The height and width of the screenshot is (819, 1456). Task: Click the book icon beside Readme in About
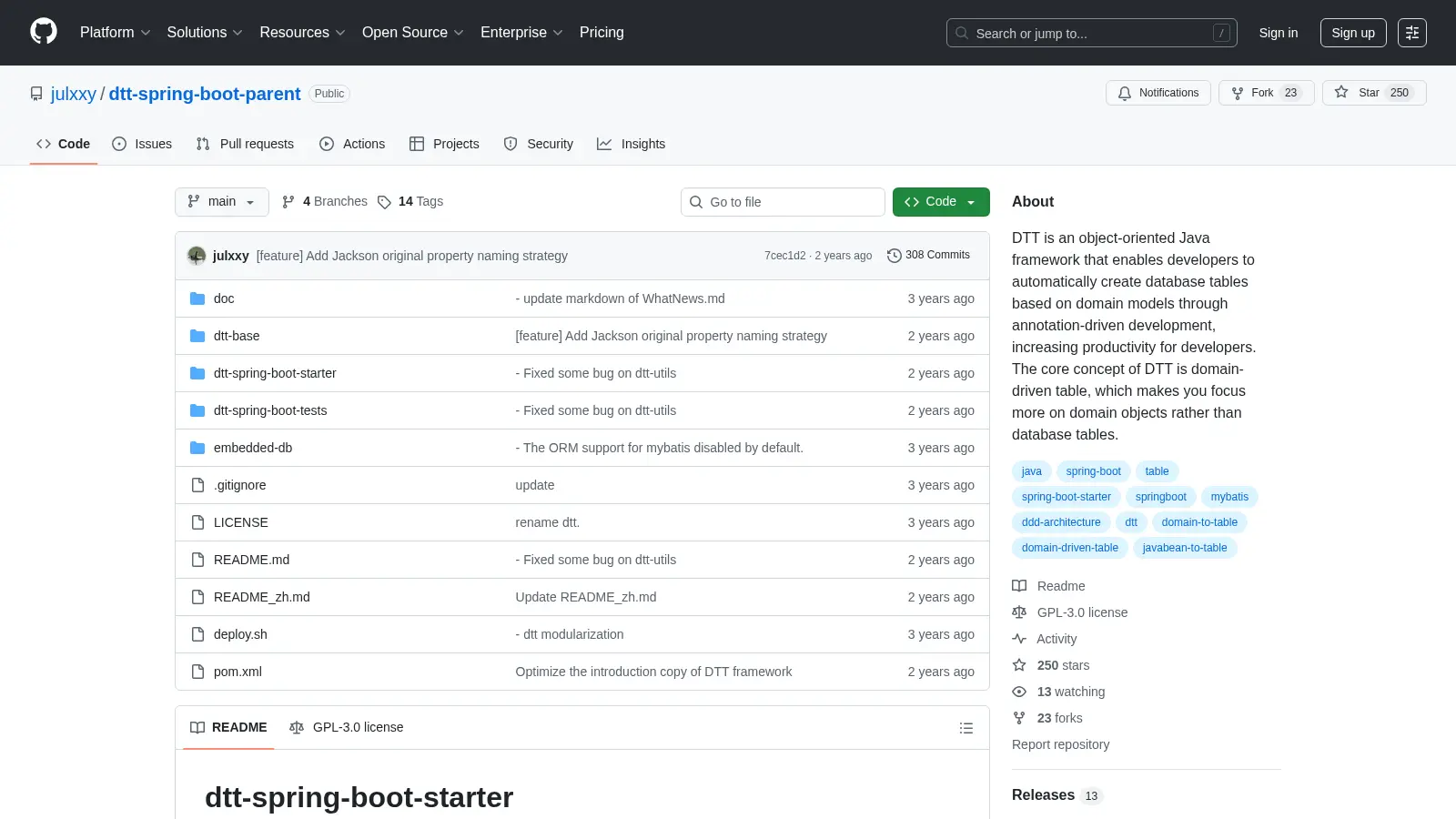click(1019, 586)
